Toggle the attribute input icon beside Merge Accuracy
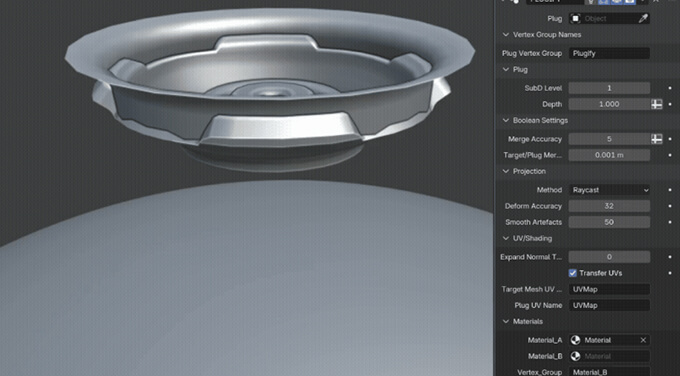680x376 pixels. point(657,139)
